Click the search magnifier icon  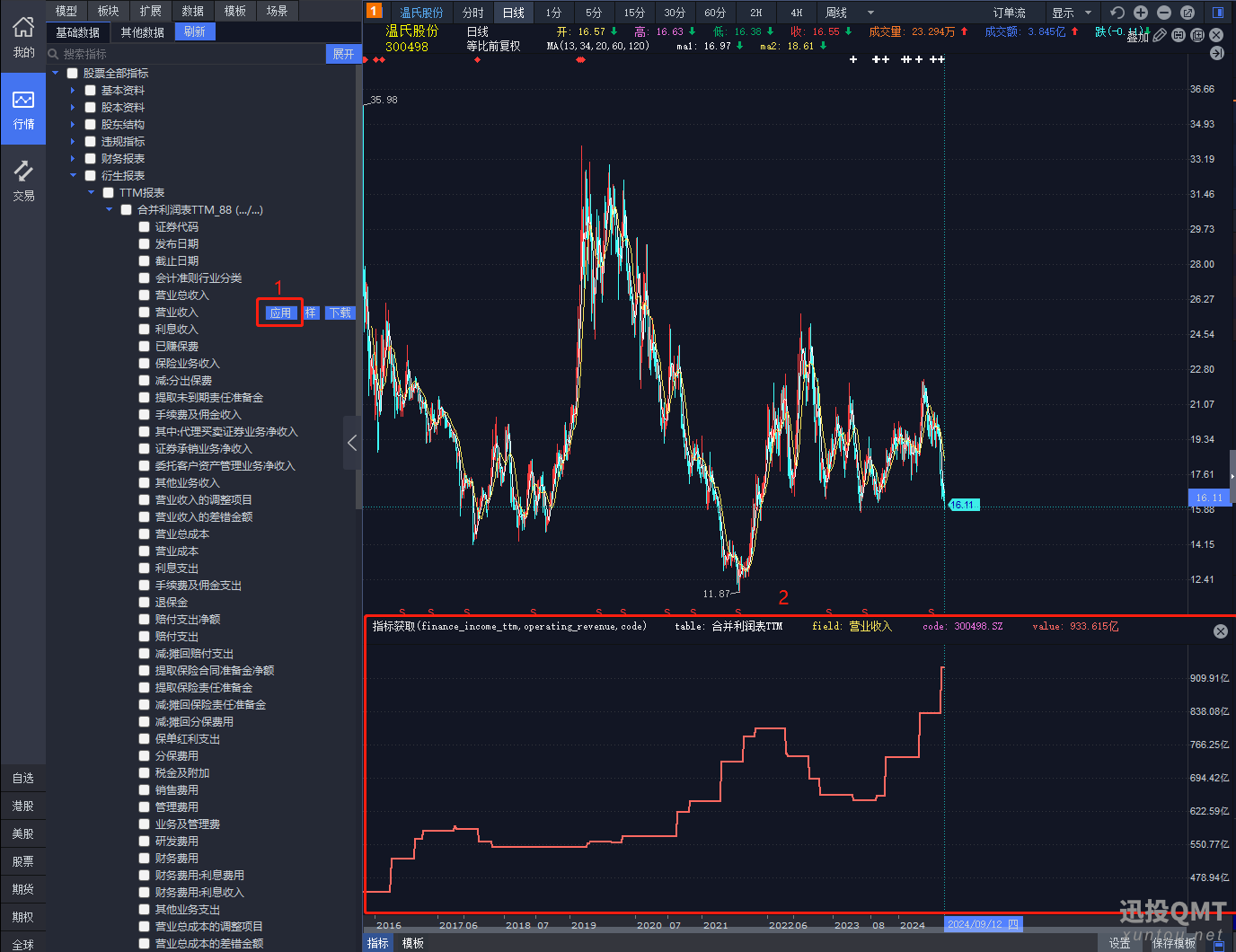coord(54,54)
